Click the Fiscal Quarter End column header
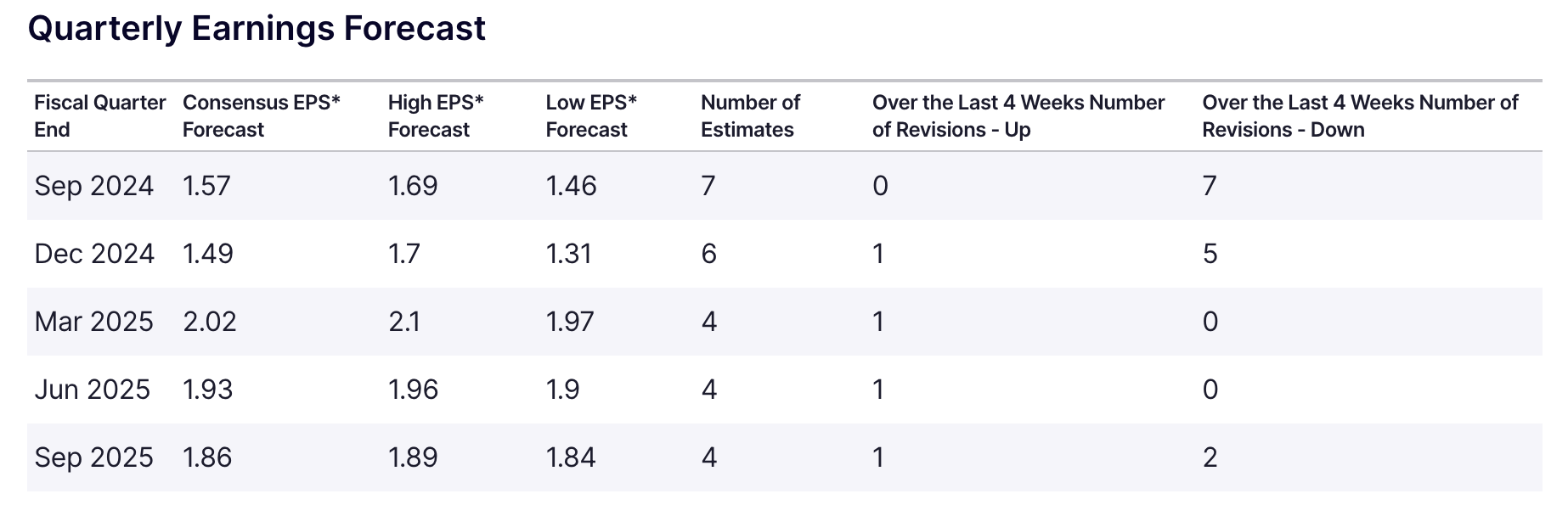Viewport: 1568px width, 516px height. pos(99,116)
